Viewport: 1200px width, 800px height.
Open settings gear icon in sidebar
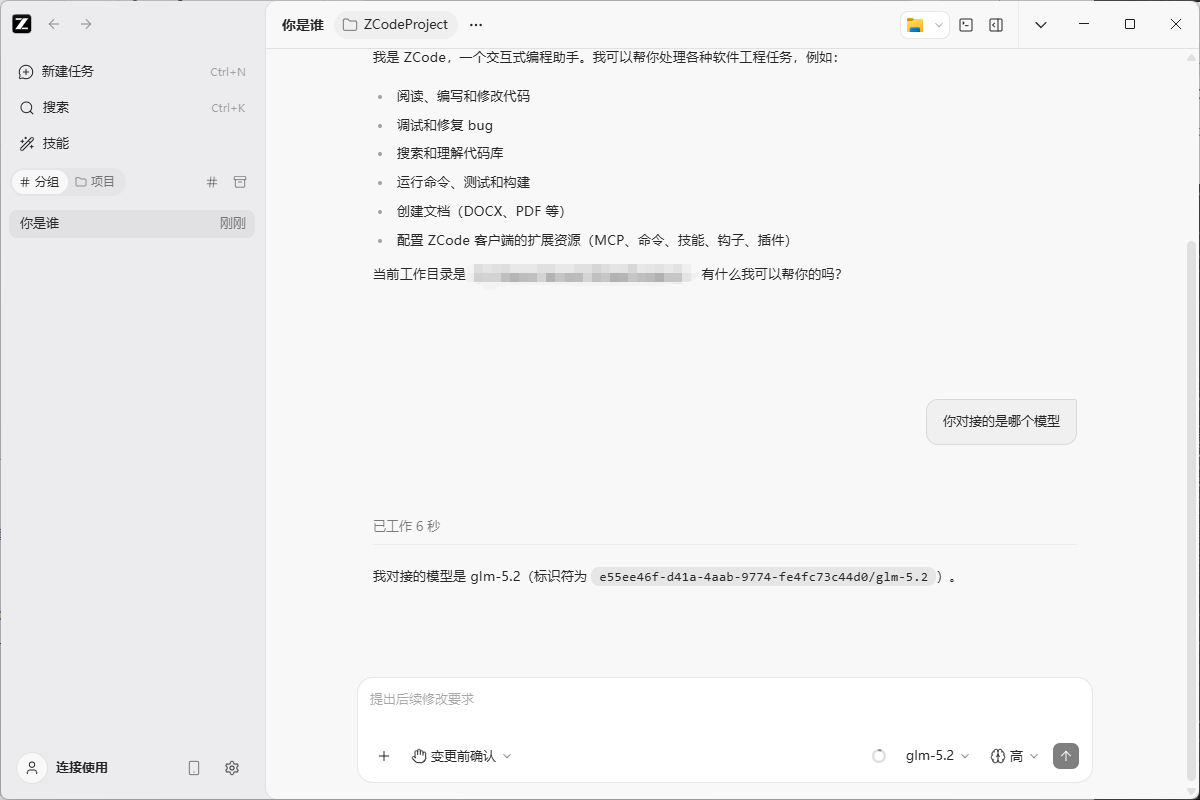tap(232, 768)
